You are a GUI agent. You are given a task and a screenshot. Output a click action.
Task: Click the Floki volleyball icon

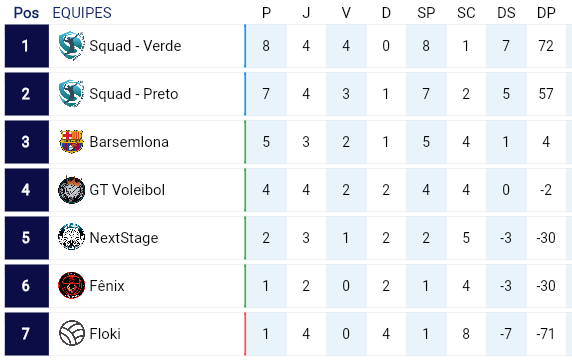tap(72, 333)
